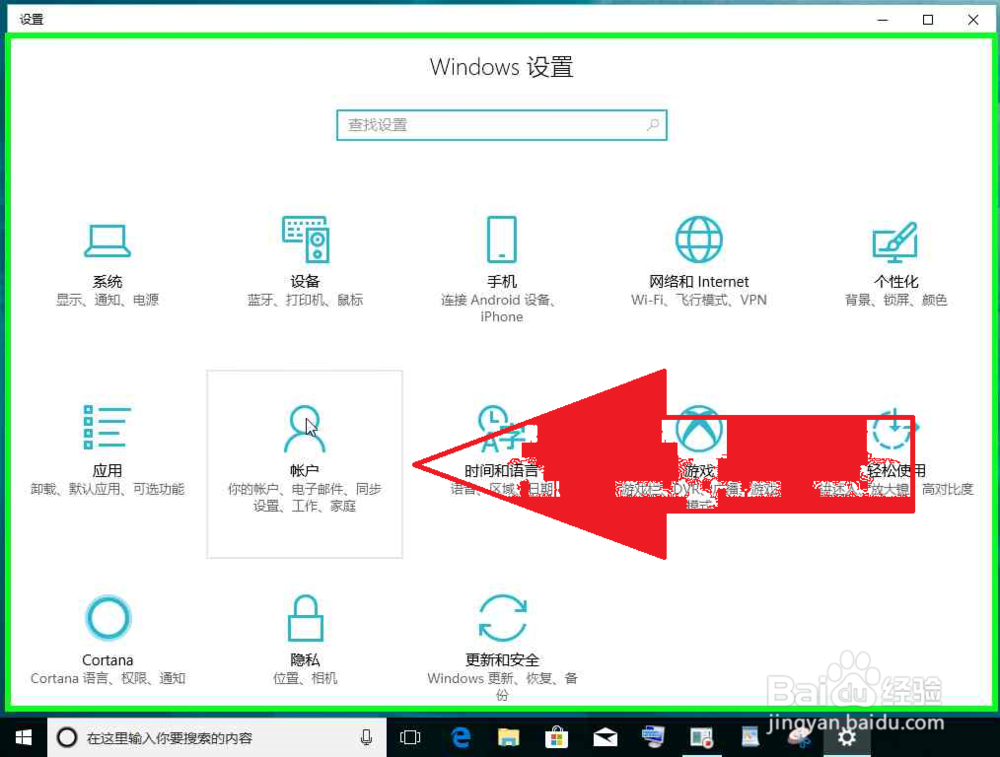This screenshot has width=1000, height=757.
Task: Click the Snipping Tool scissors taskbar icon
Action: 798,738
